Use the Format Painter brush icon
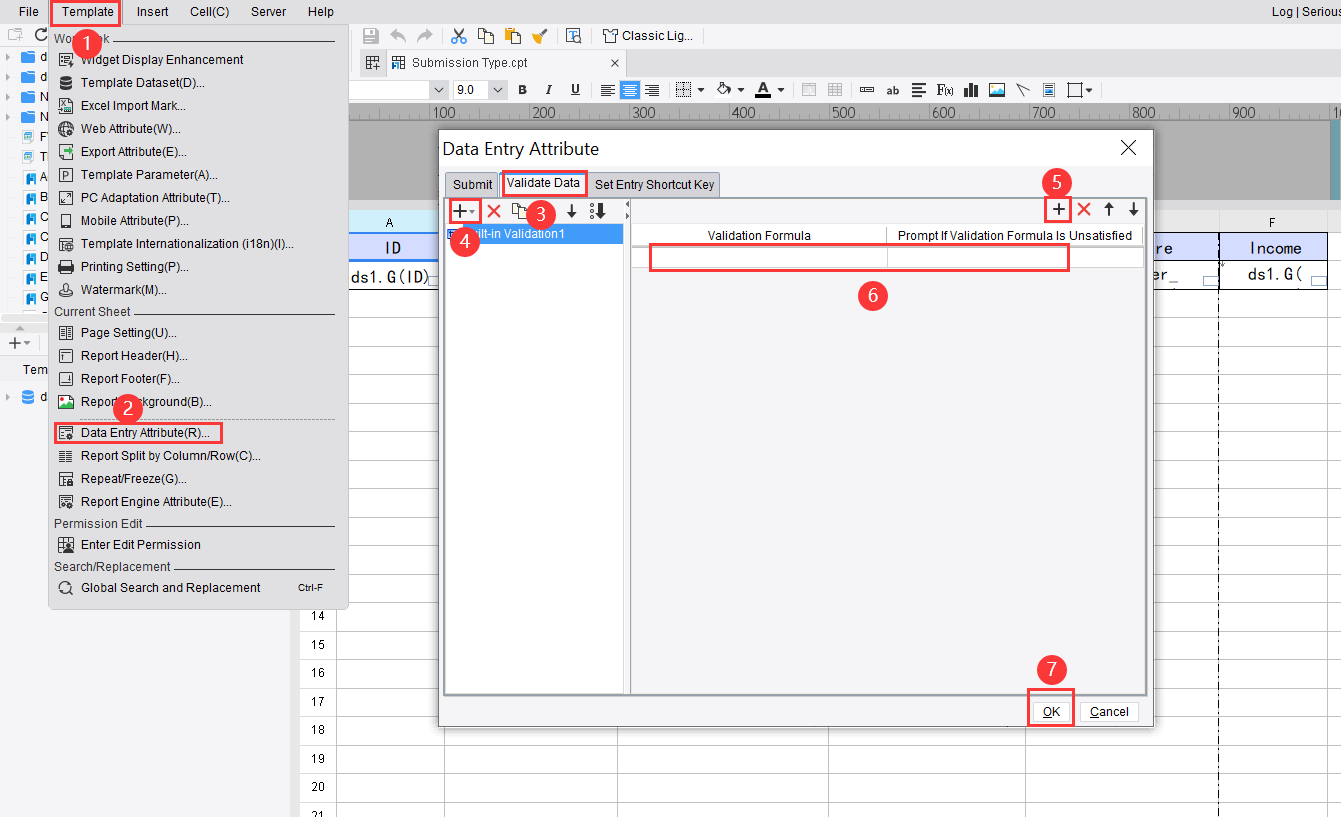The height and width of the screenshot is (817, 1341). [540, 36]
